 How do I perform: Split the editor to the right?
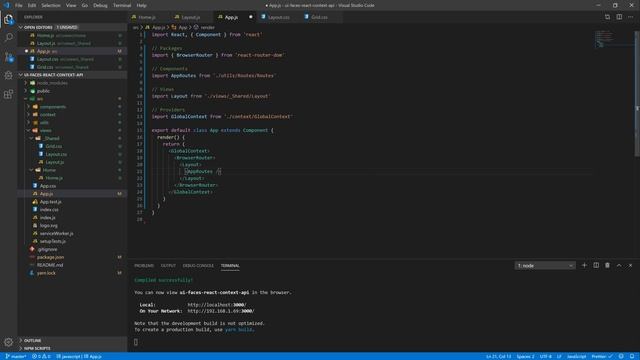pos(619,17)
